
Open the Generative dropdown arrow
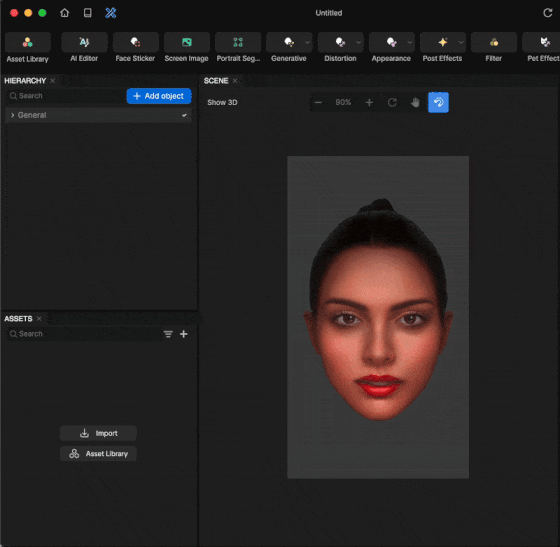[x=308, y=42]
